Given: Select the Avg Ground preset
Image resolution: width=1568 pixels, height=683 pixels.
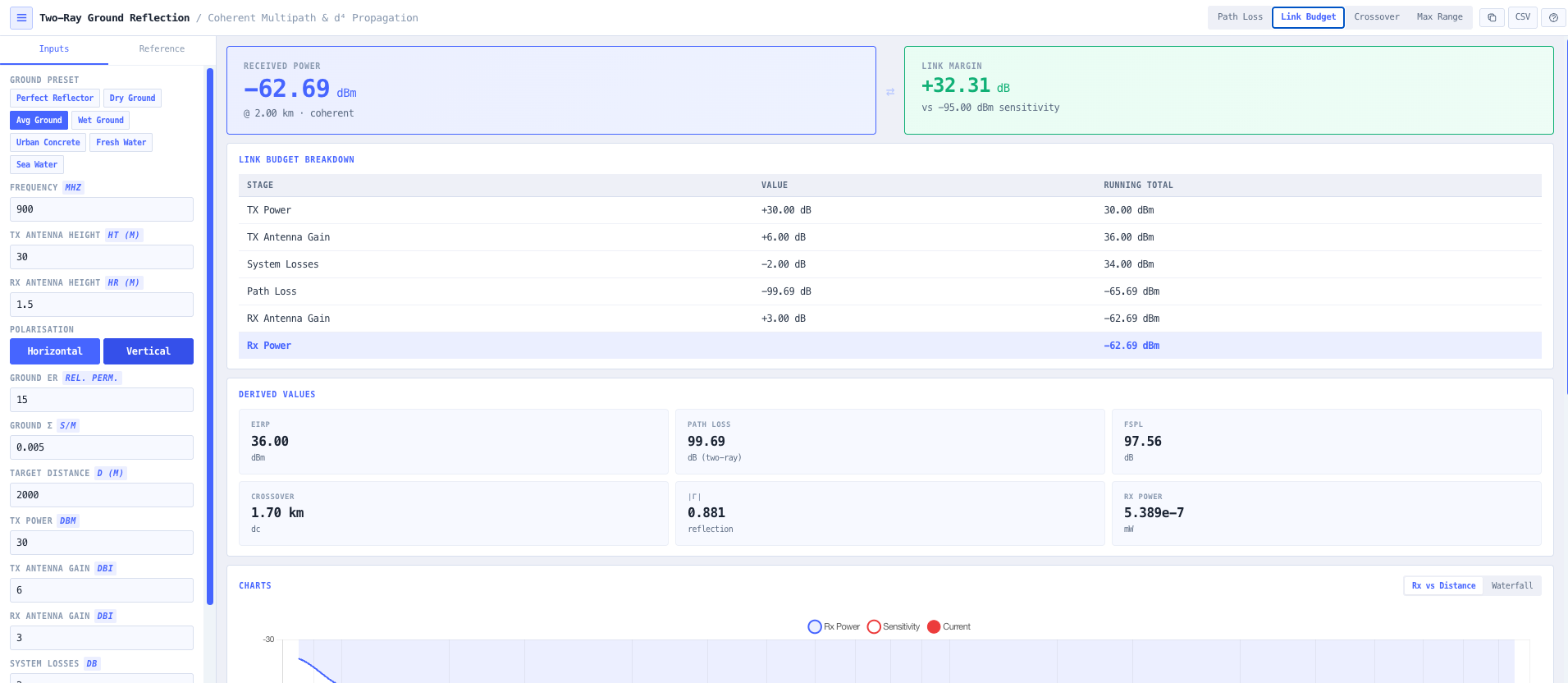Looking at the screenshot, I should tap(39, 121).
